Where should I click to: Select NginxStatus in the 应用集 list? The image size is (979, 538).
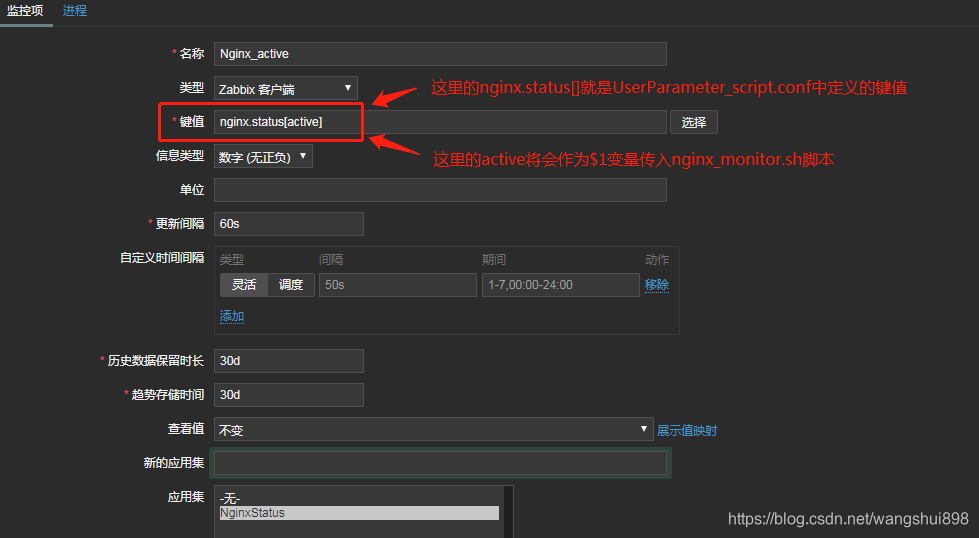[x=359, y=512]
